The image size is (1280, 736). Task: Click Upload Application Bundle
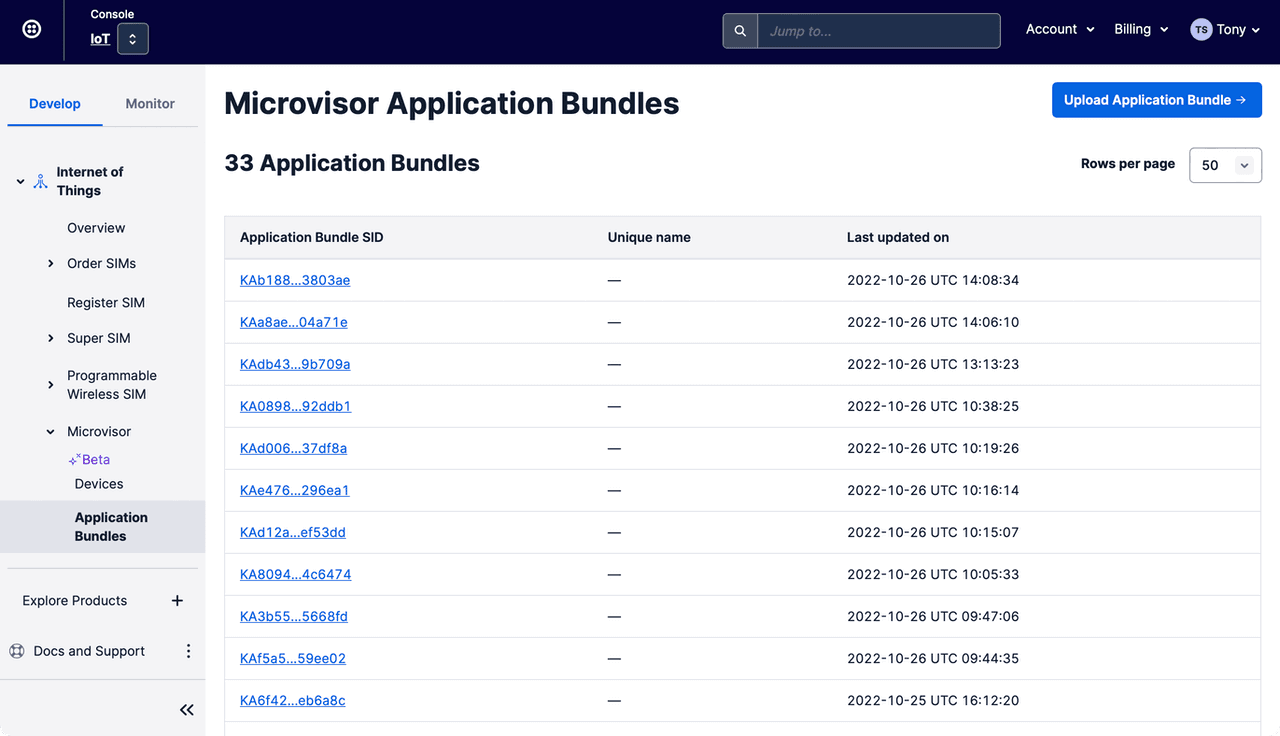point(1156,100)
